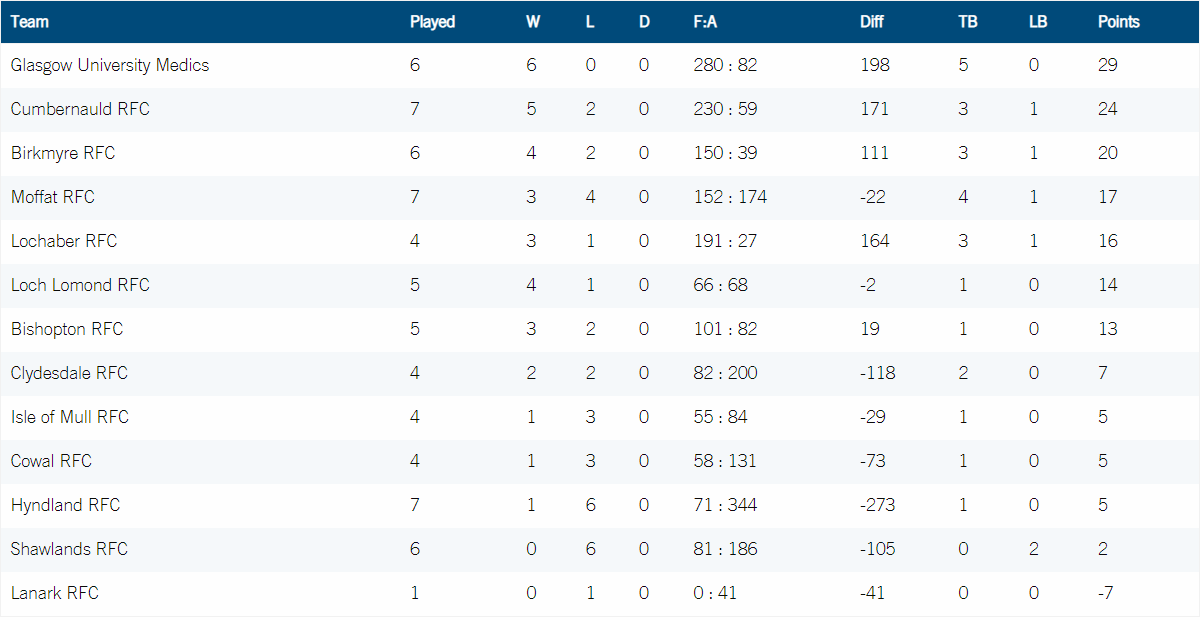Select Birkmyre RFC team name

63,153
